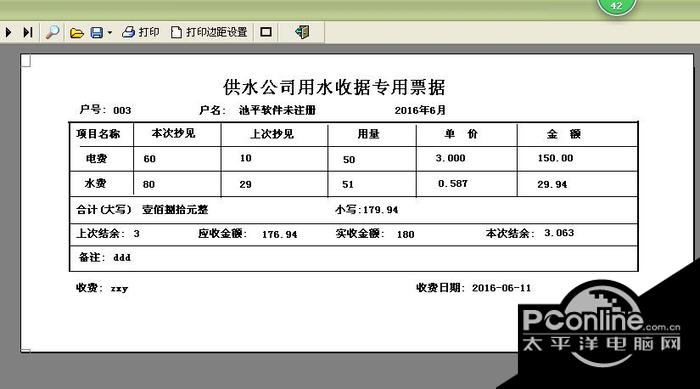Open the magnifier zoom tool
The height and width of the screenshot is (389, 700).
(x=53, y=32)
